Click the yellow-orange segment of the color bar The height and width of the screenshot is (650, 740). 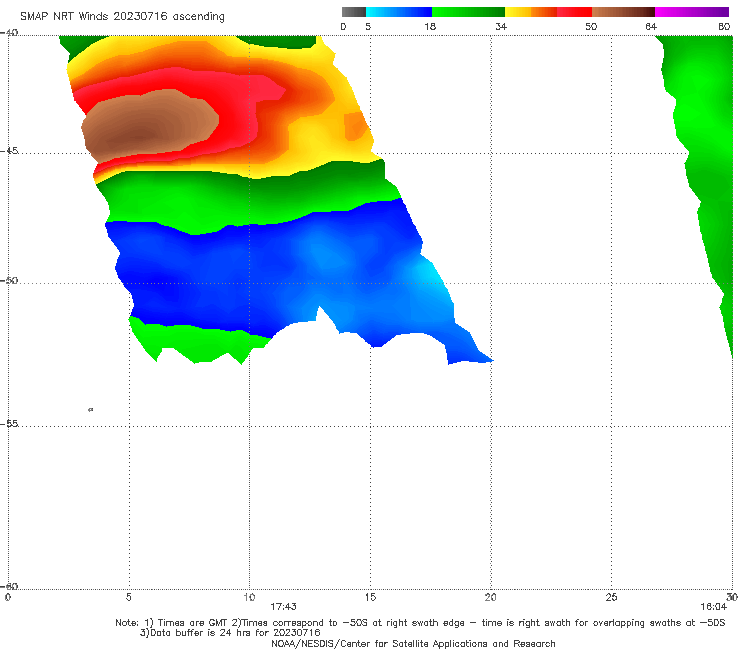click(x=530, y=12)
